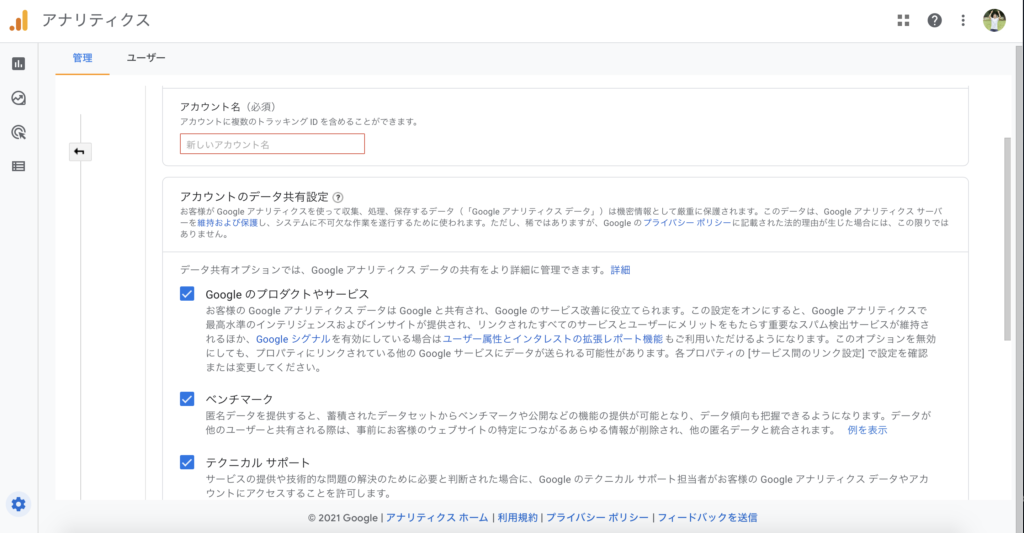Open 利用規約 footer link
The height and width of the screenshot is (533, 1024).
(517, 517)
